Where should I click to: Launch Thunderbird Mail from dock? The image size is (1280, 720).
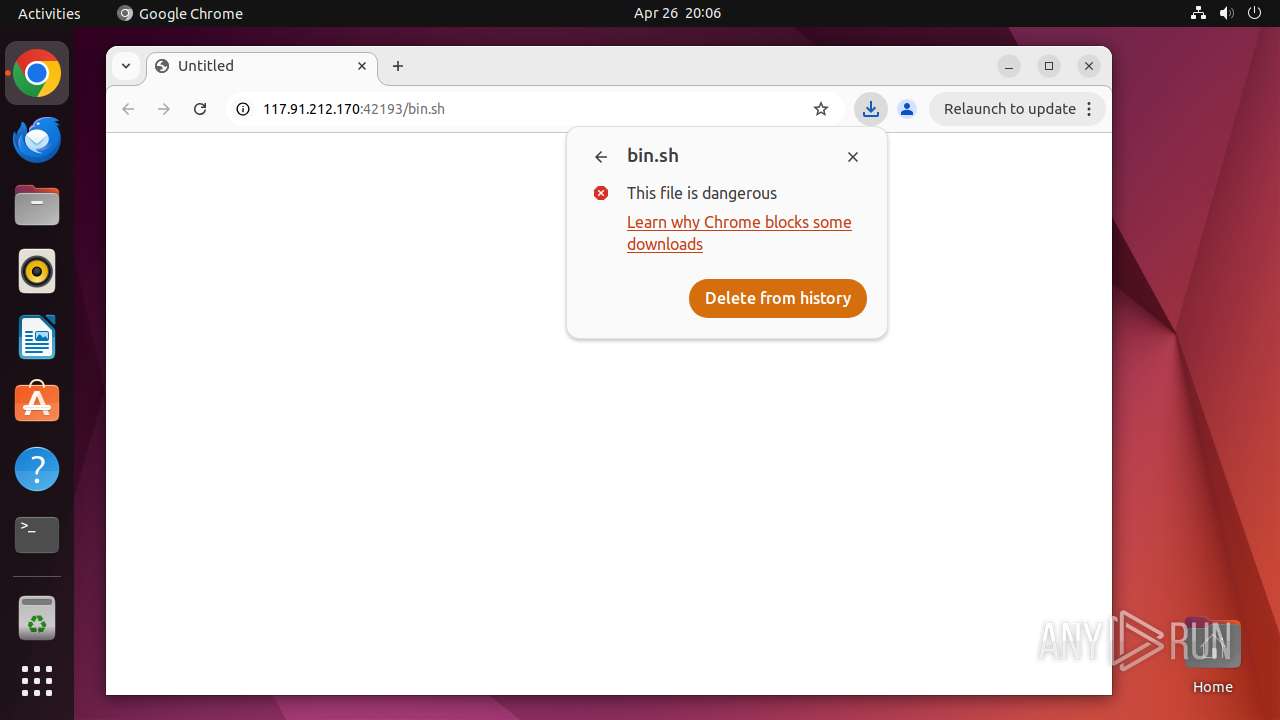37,140
